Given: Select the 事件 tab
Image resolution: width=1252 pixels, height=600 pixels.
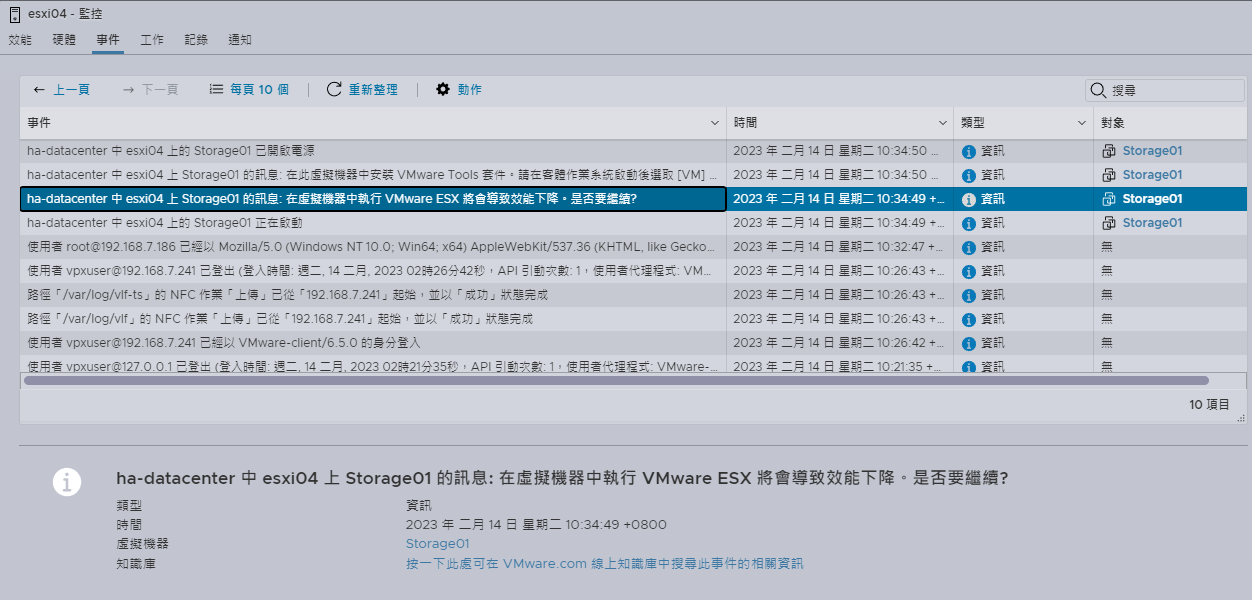Looking at the screenshot, I should 108,40.
